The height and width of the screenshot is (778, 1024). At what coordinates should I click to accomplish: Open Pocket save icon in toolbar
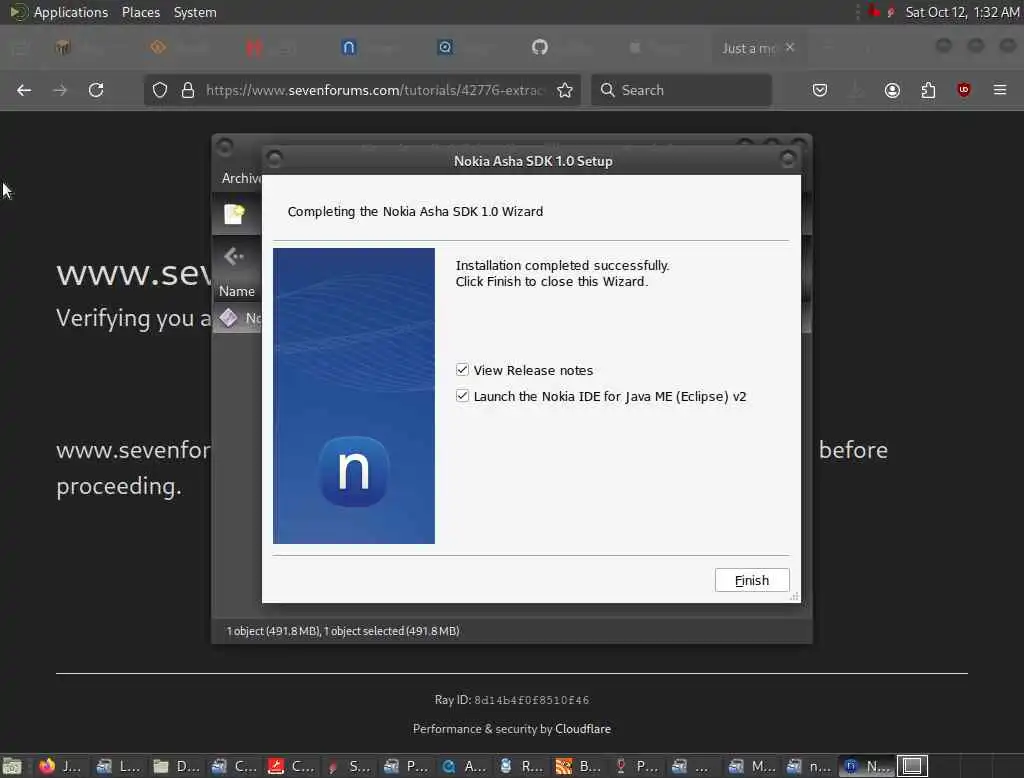[x=820, y=90]
